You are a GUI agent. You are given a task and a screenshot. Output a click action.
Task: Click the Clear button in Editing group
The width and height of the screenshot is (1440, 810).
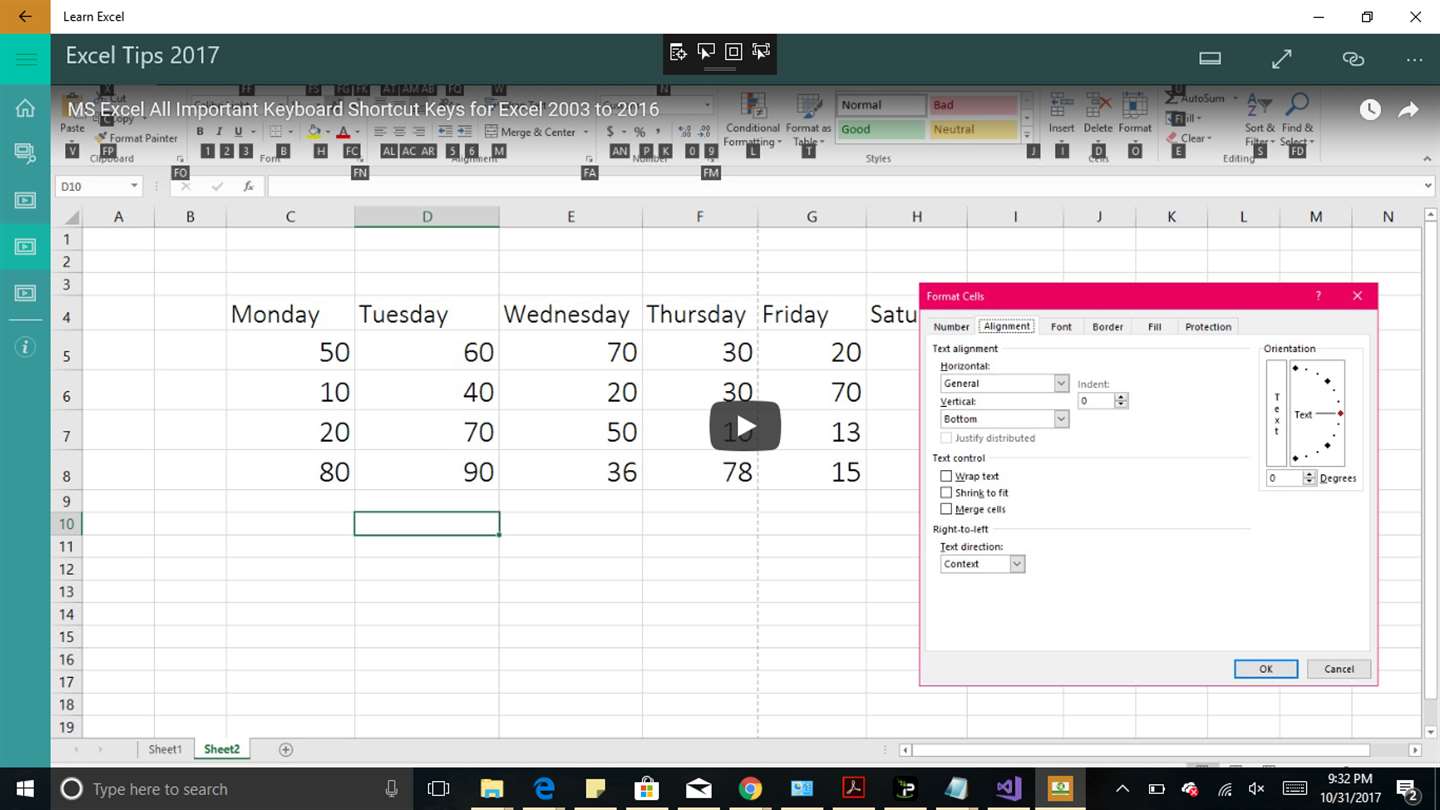(x=1189, y=138)
